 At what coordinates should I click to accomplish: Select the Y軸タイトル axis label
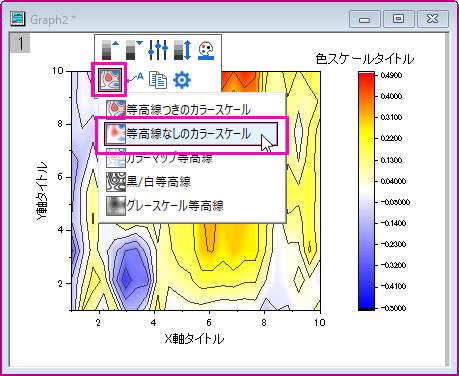[x=42, y=191]
